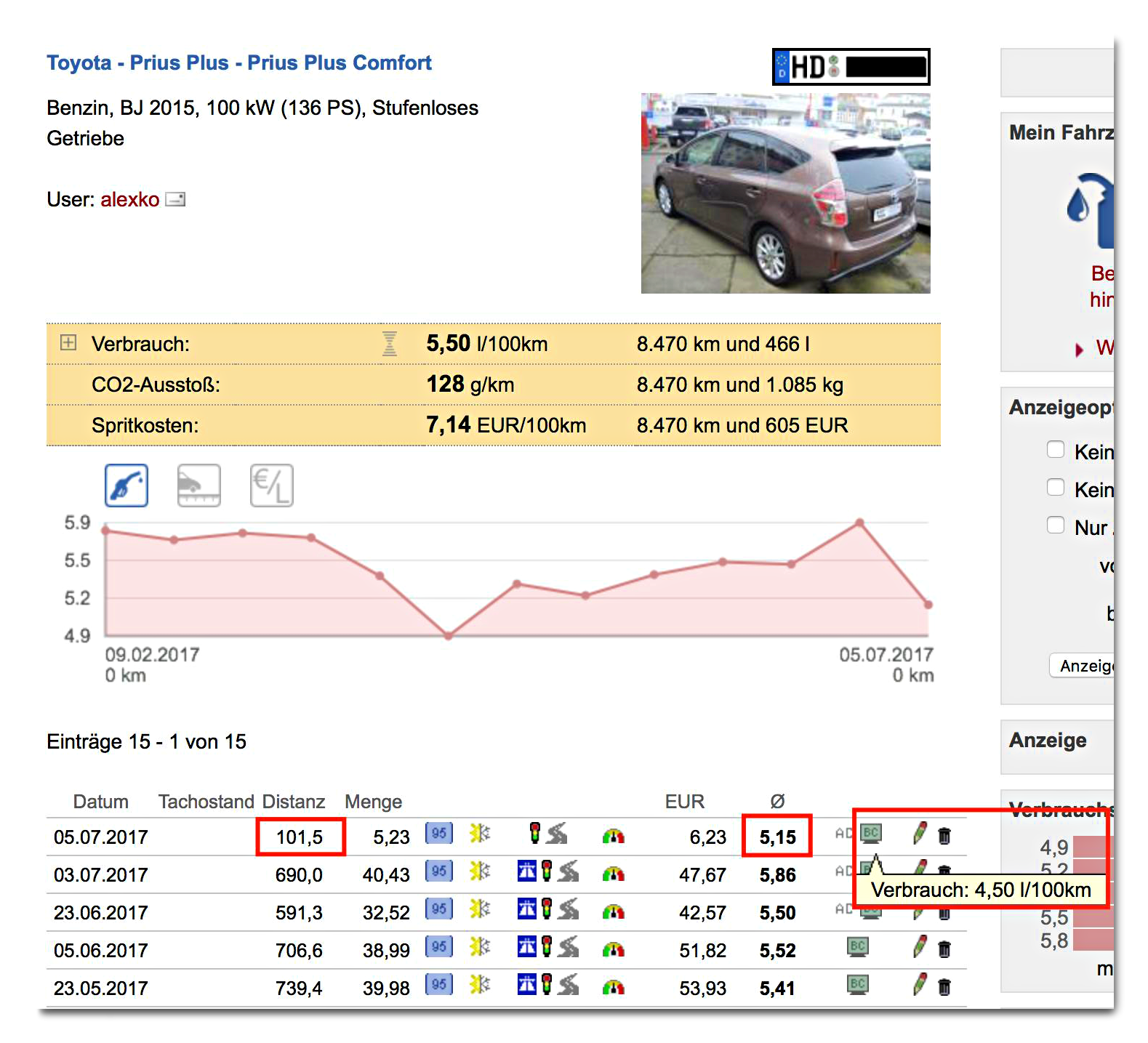Show the fuel consumption chart (pump icon)
This screenshot has height=1043, width=1148.
pyautogui.click(x=127, y=486)
